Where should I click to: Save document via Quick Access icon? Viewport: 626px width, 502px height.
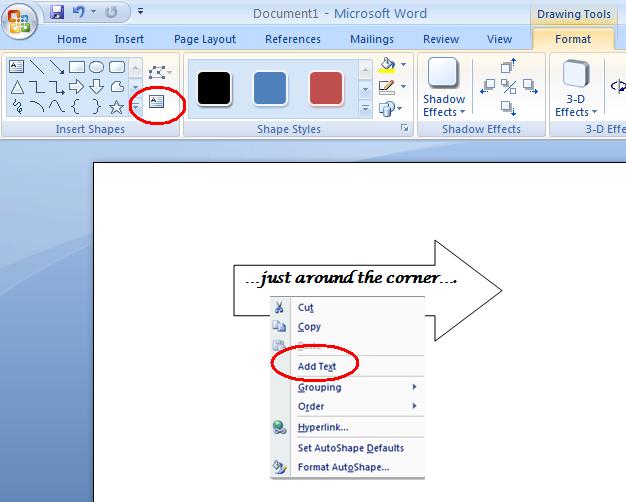(x=57, y=12)
